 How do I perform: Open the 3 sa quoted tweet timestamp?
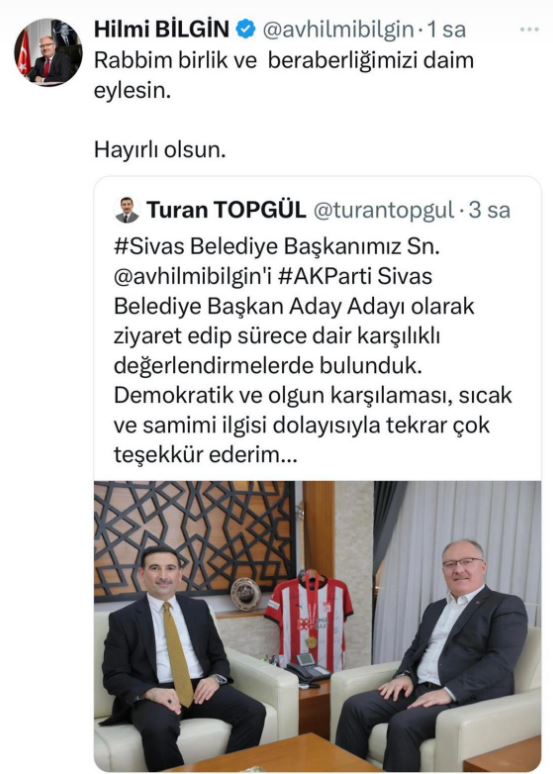coord(489,210)
